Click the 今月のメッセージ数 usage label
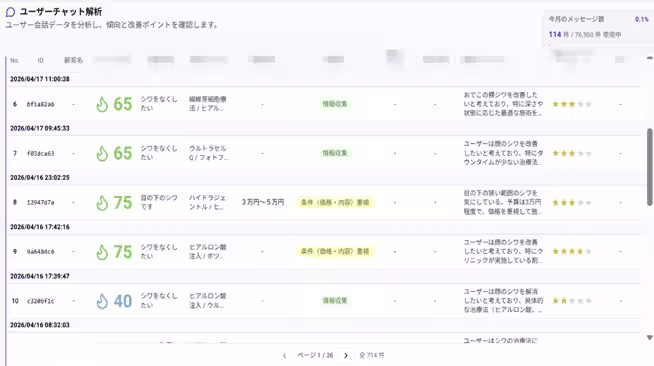654x366 pixels. (576, 19)
